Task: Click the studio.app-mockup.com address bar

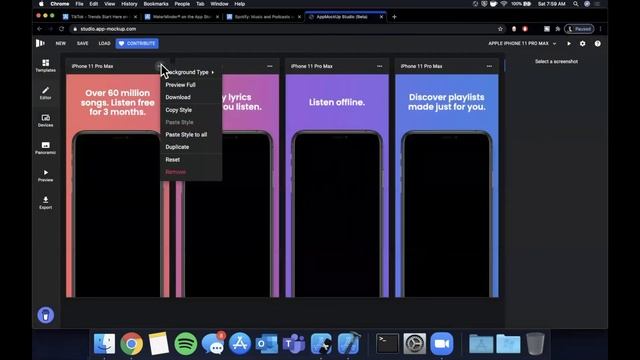Action: pyautogui.click(x=286, y=29)
